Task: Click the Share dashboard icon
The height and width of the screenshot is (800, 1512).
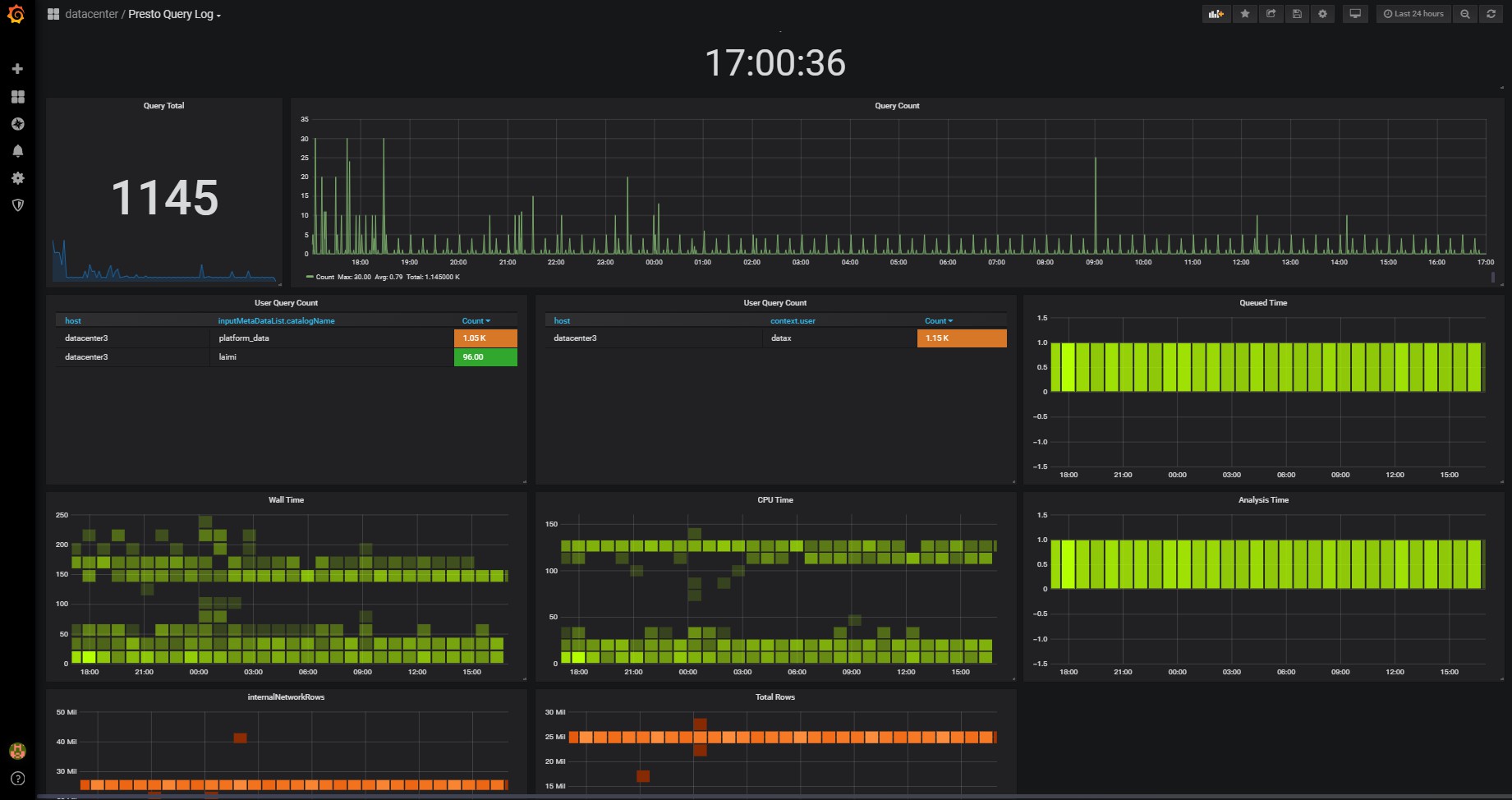Action: (x=1271, y=14)
